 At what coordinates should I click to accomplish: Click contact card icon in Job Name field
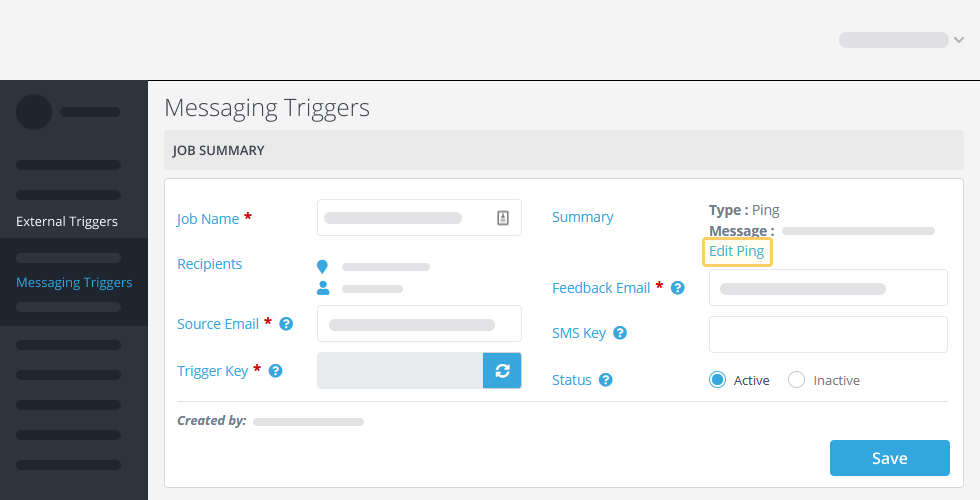pos(502,218)
